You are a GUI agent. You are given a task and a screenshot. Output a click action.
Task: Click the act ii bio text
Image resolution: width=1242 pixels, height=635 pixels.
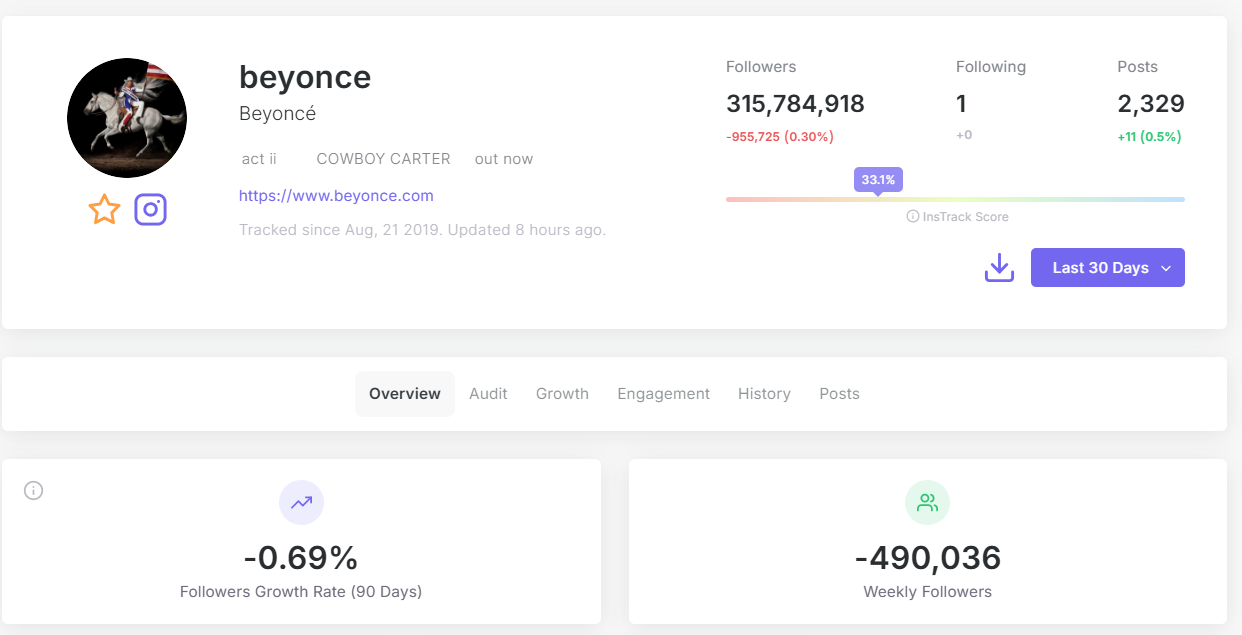[259, 159]
